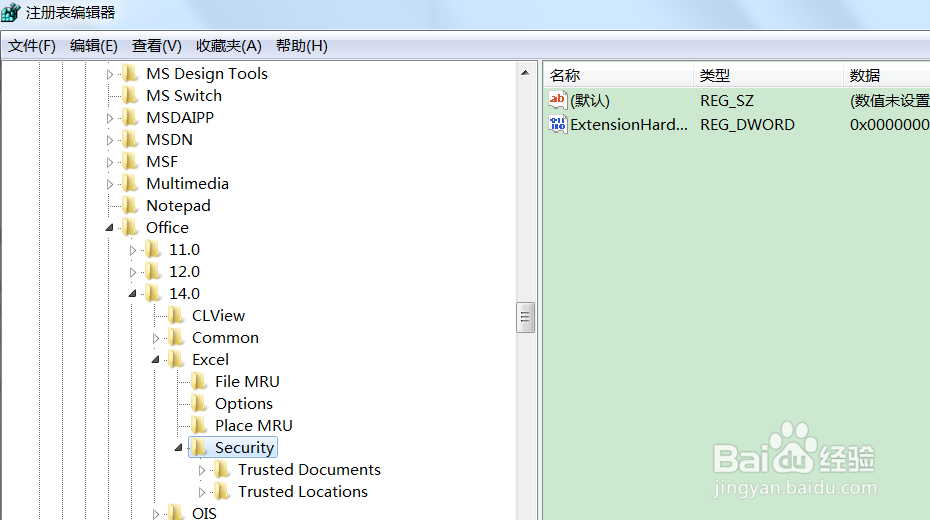Collapse the Office key
The height and width of the screenshot is (520, 930).
click(x=110, y=228)
